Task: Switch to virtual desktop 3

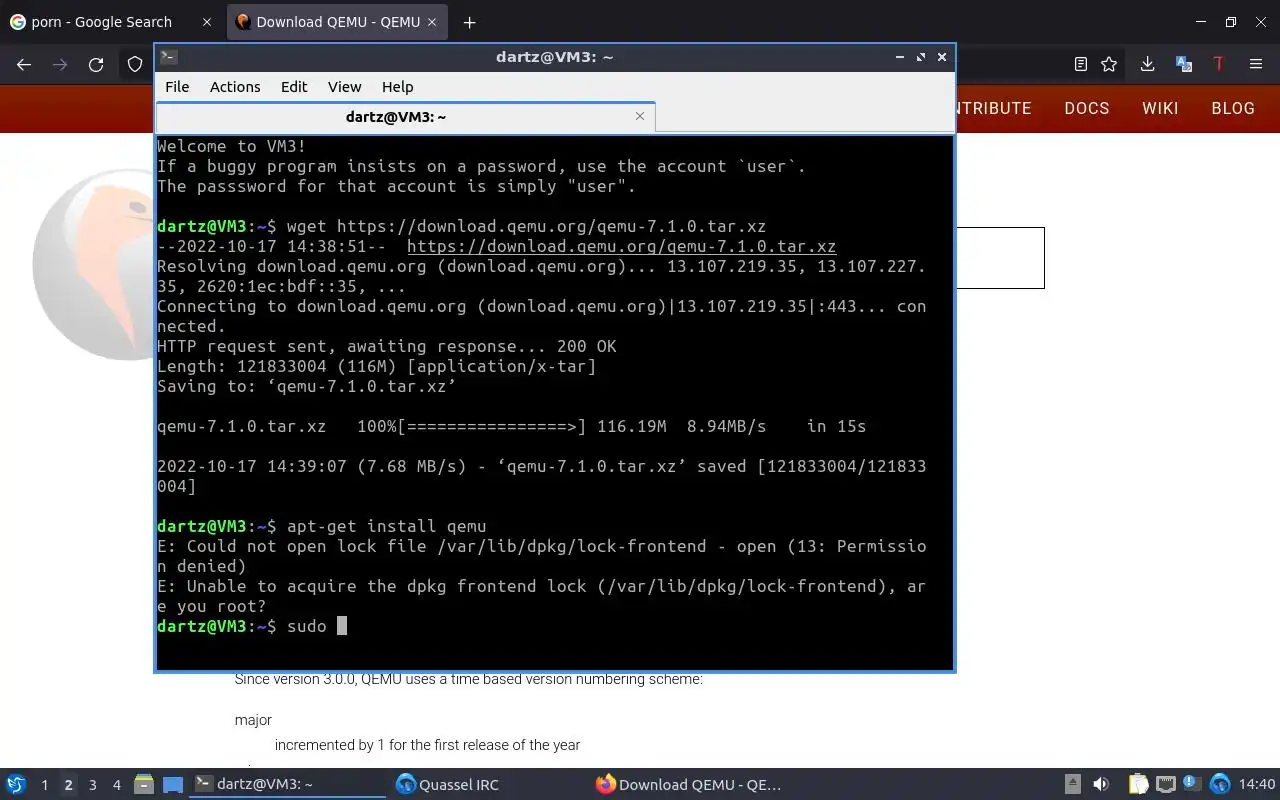Action: click(x=93, y=785)
